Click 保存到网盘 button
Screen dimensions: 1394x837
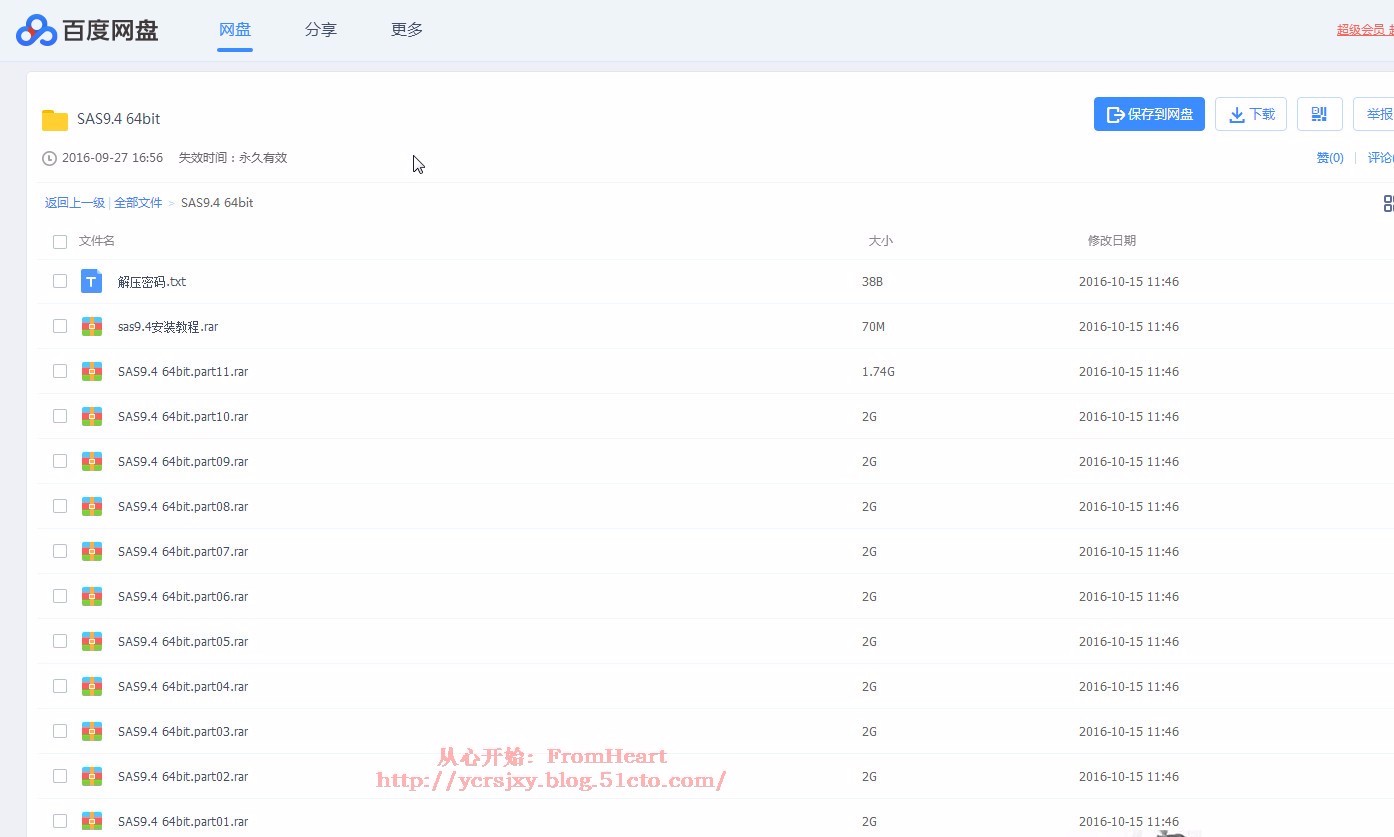pos(1149,114)
